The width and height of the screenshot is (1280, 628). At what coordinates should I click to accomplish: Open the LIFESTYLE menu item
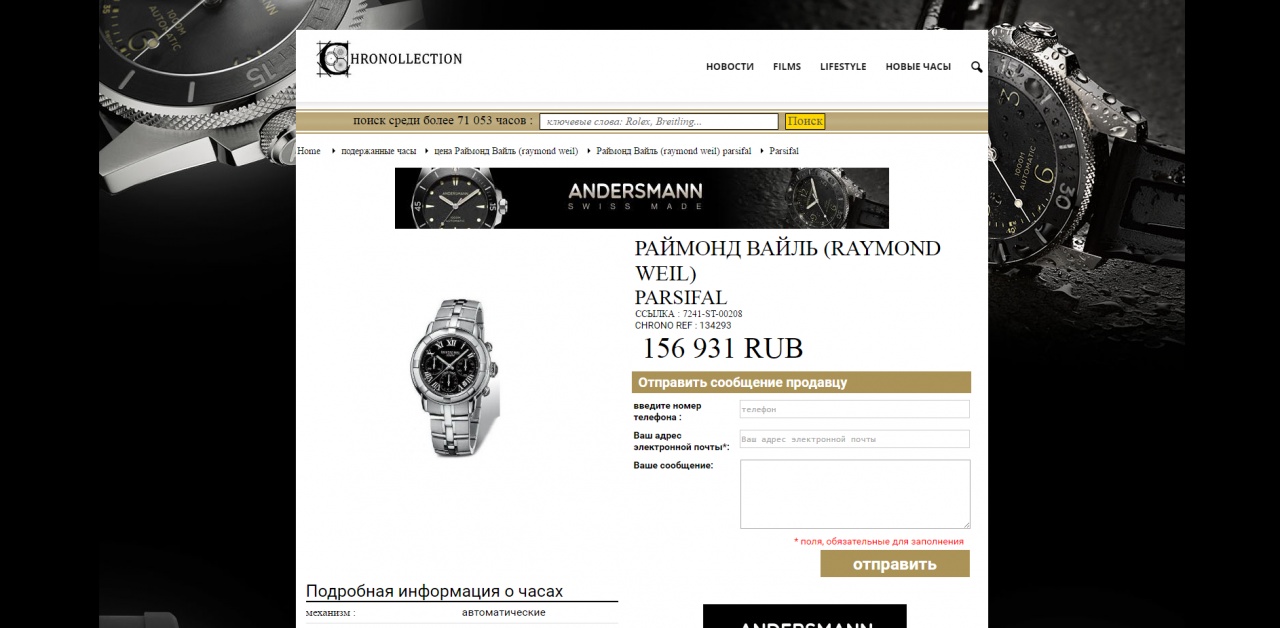843,67
